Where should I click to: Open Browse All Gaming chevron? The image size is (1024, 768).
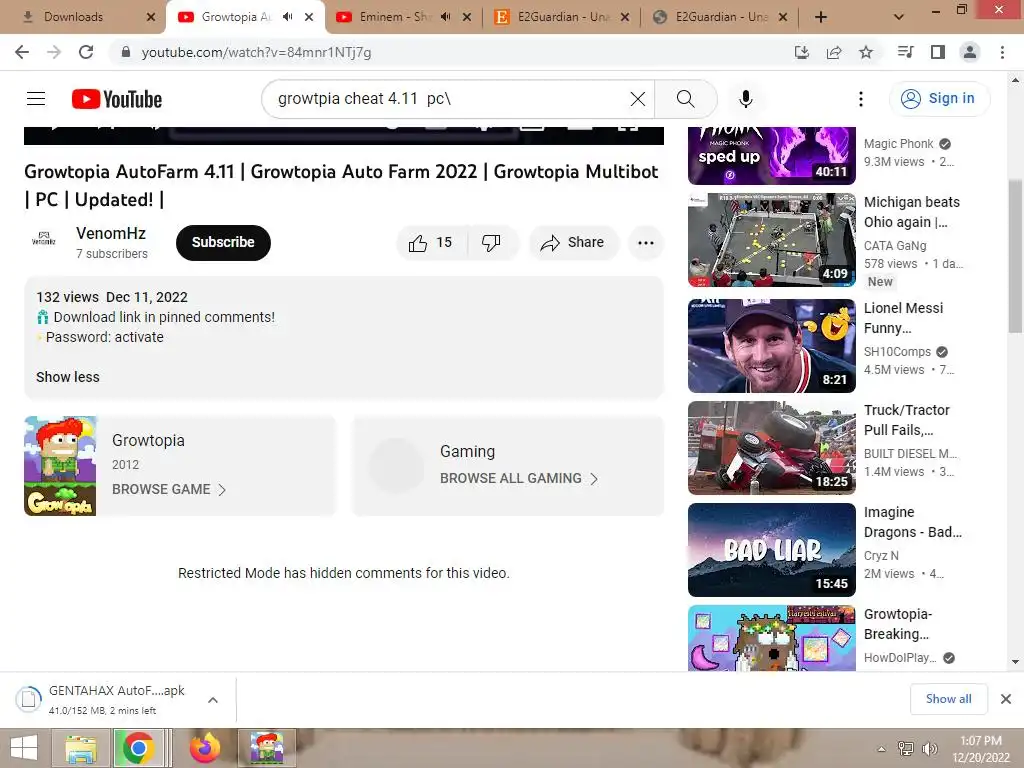pos(594,479)
